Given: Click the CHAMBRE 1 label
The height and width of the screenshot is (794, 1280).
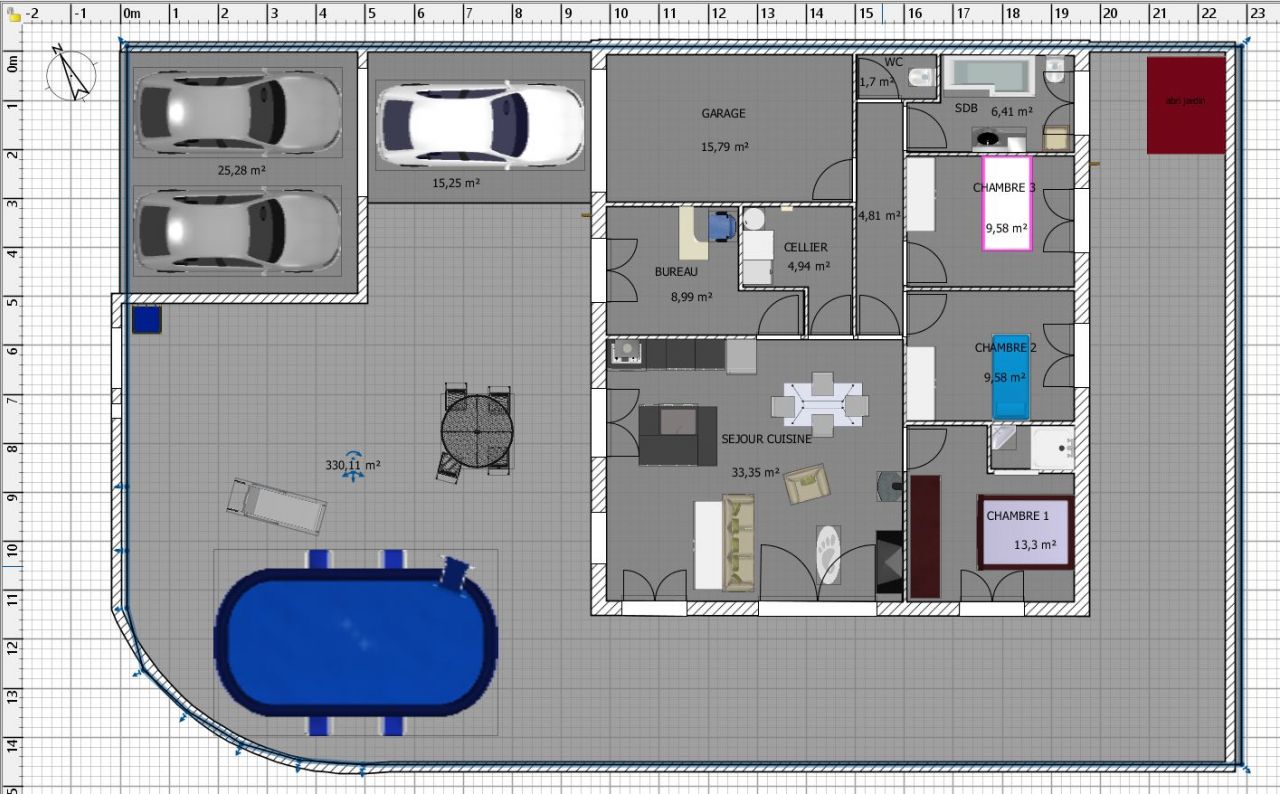Looking at the screenshot, I should coord(1018,517).
